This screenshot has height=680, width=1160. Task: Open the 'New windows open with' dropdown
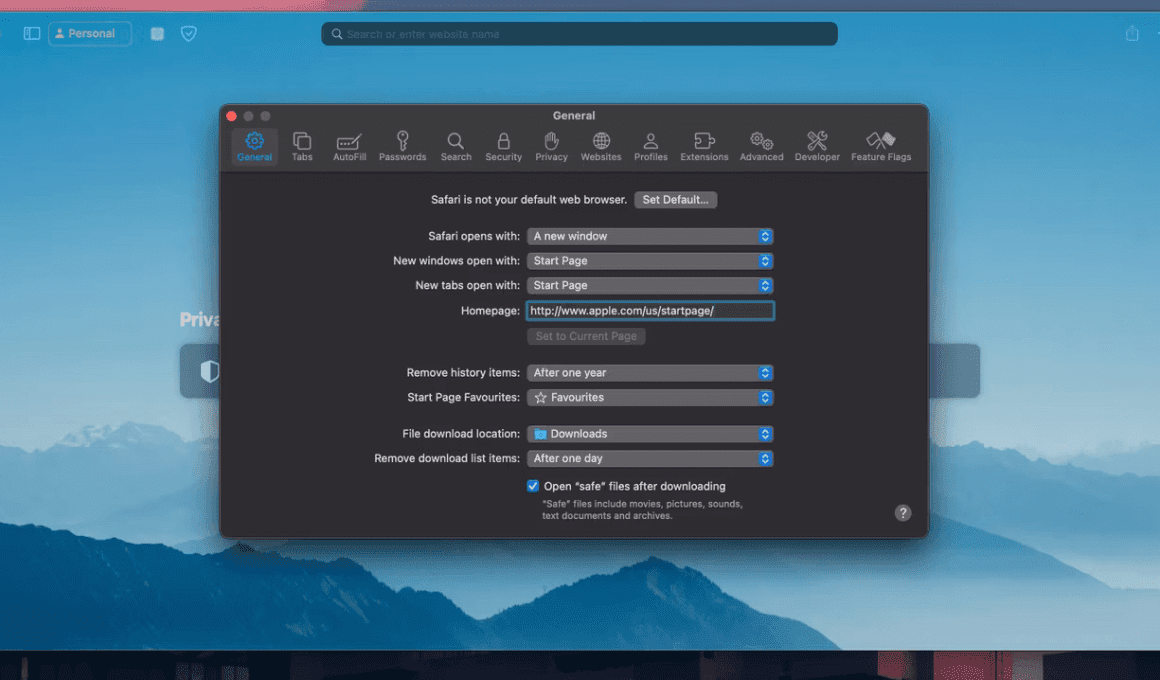pyautogui.click(x=650, y=260)
